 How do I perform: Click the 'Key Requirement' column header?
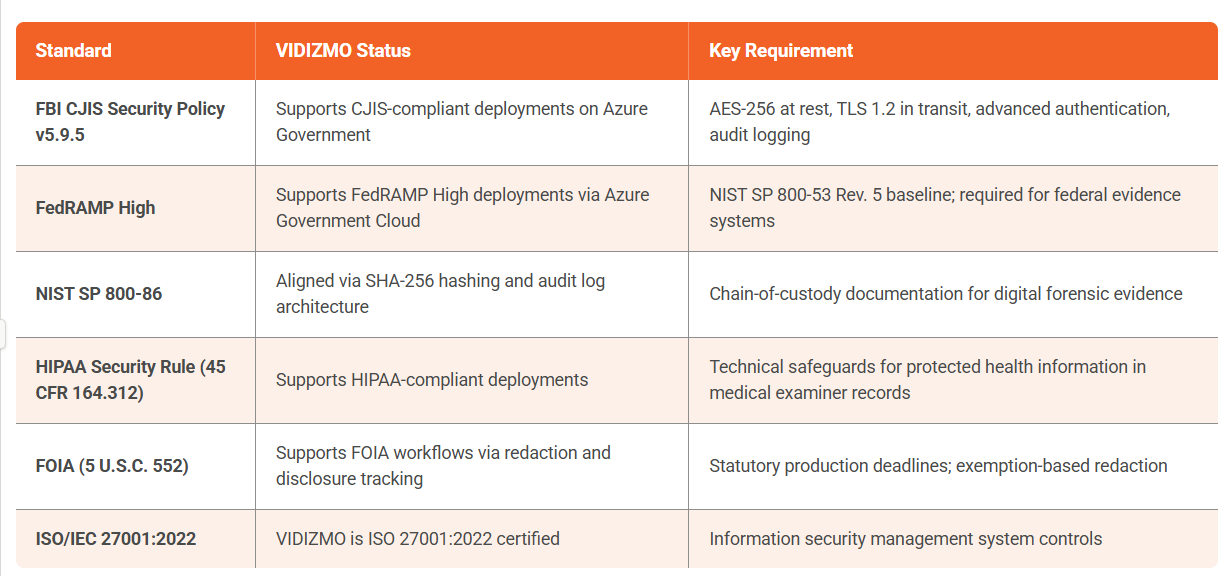pos(953,50)
